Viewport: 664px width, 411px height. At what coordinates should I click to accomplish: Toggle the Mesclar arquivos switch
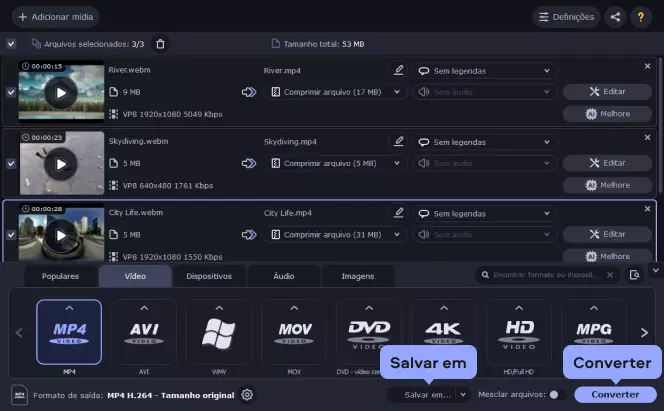(557, 394)
